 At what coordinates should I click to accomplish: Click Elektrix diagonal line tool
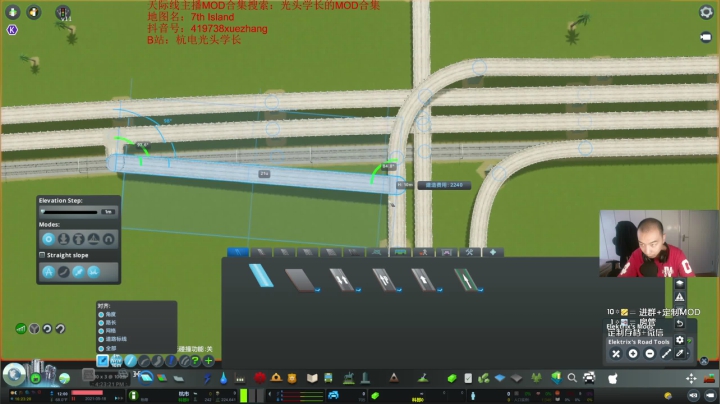pyautogui.click(x=666, y=354)
